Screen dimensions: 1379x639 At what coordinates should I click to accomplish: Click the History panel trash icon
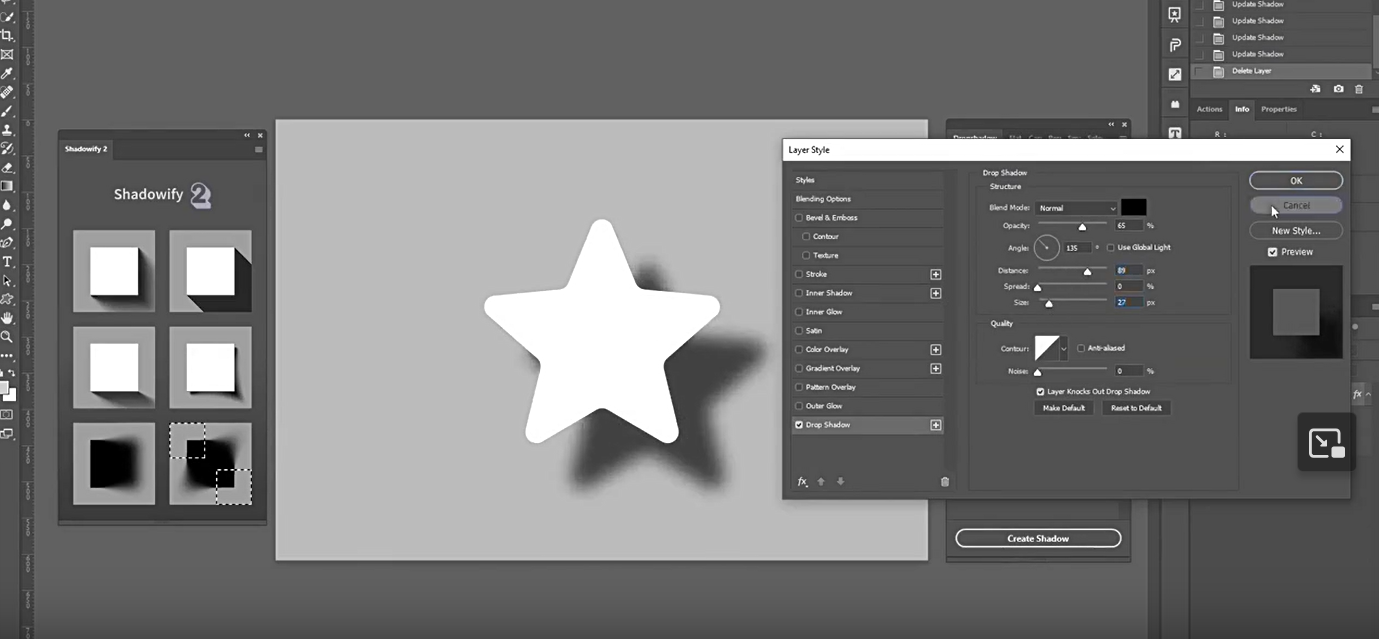tap(1358, 89)
